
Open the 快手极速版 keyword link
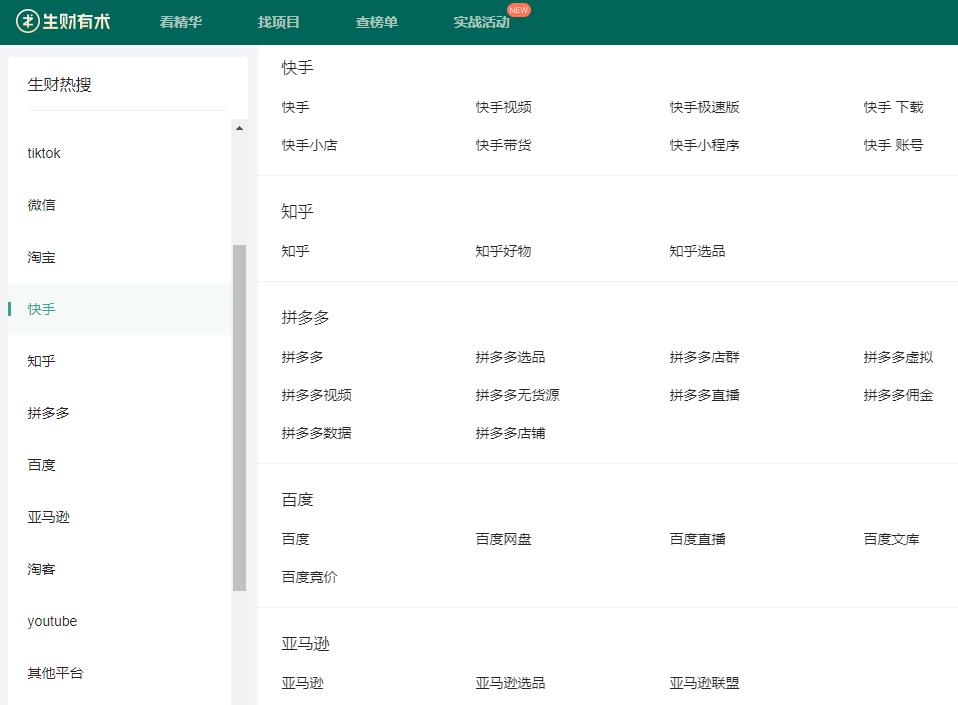[x=704, y=108]
